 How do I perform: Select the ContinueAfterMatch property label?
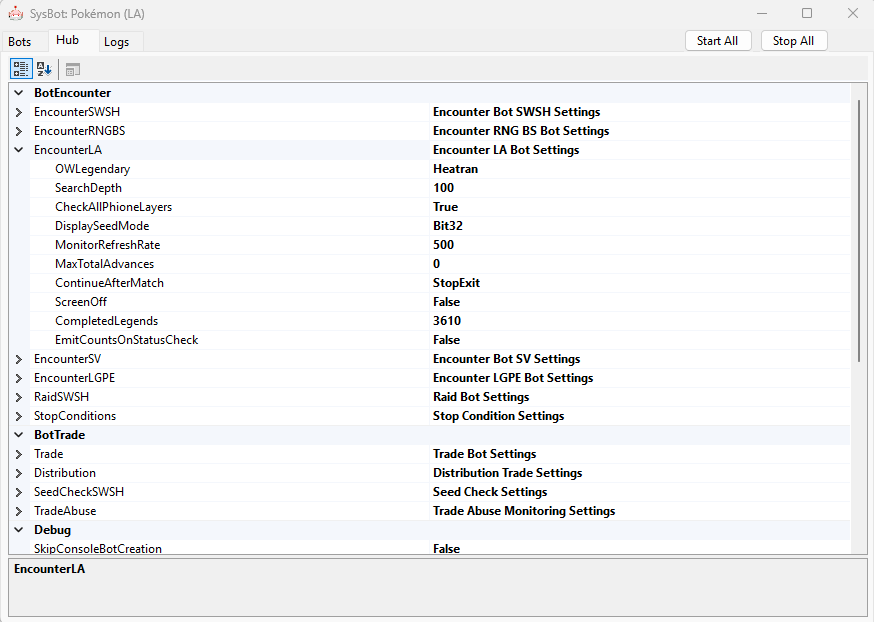coord(109,283)
